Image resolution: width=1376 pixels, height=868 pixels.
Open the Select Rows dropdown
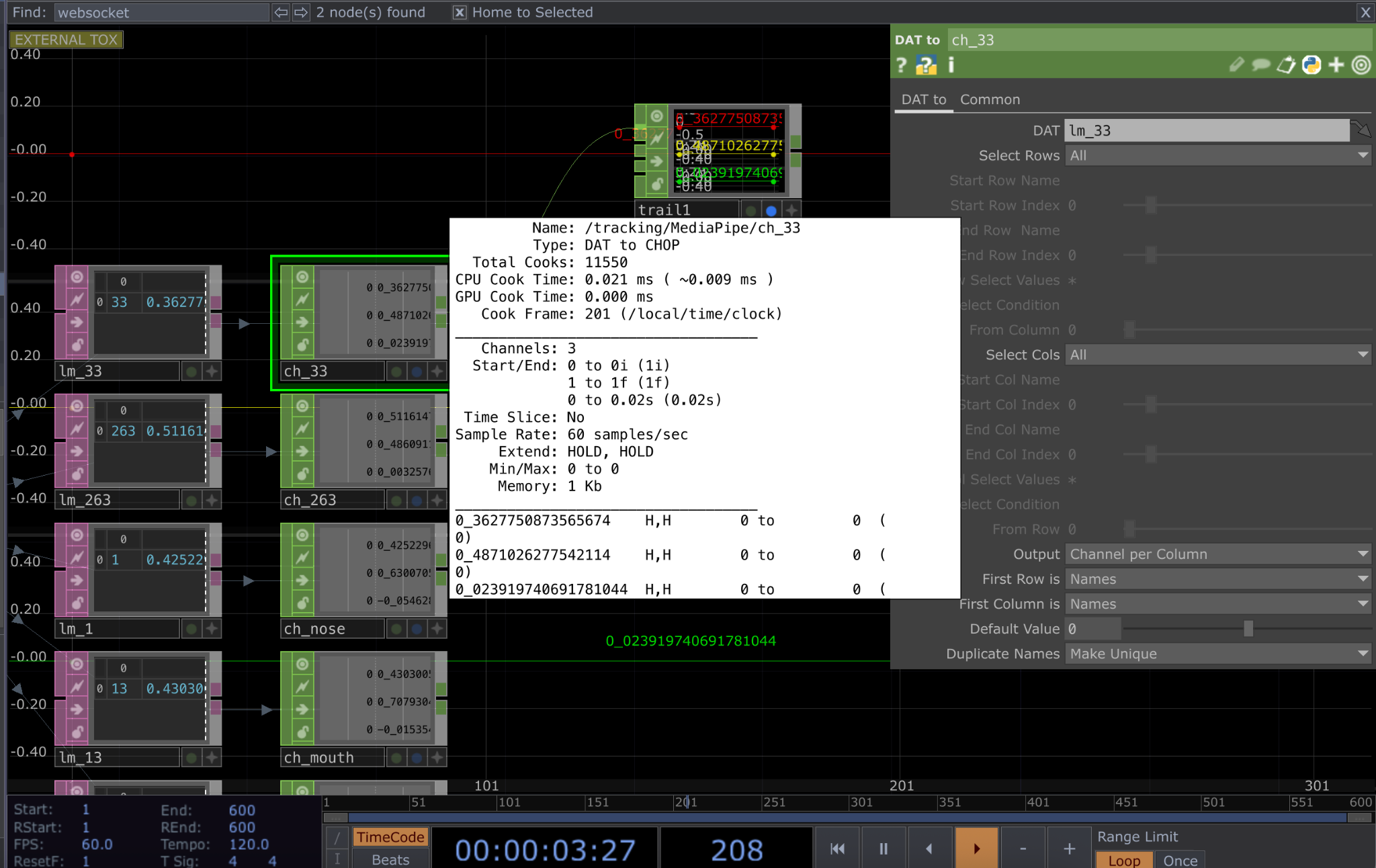tap(1218, 155)
